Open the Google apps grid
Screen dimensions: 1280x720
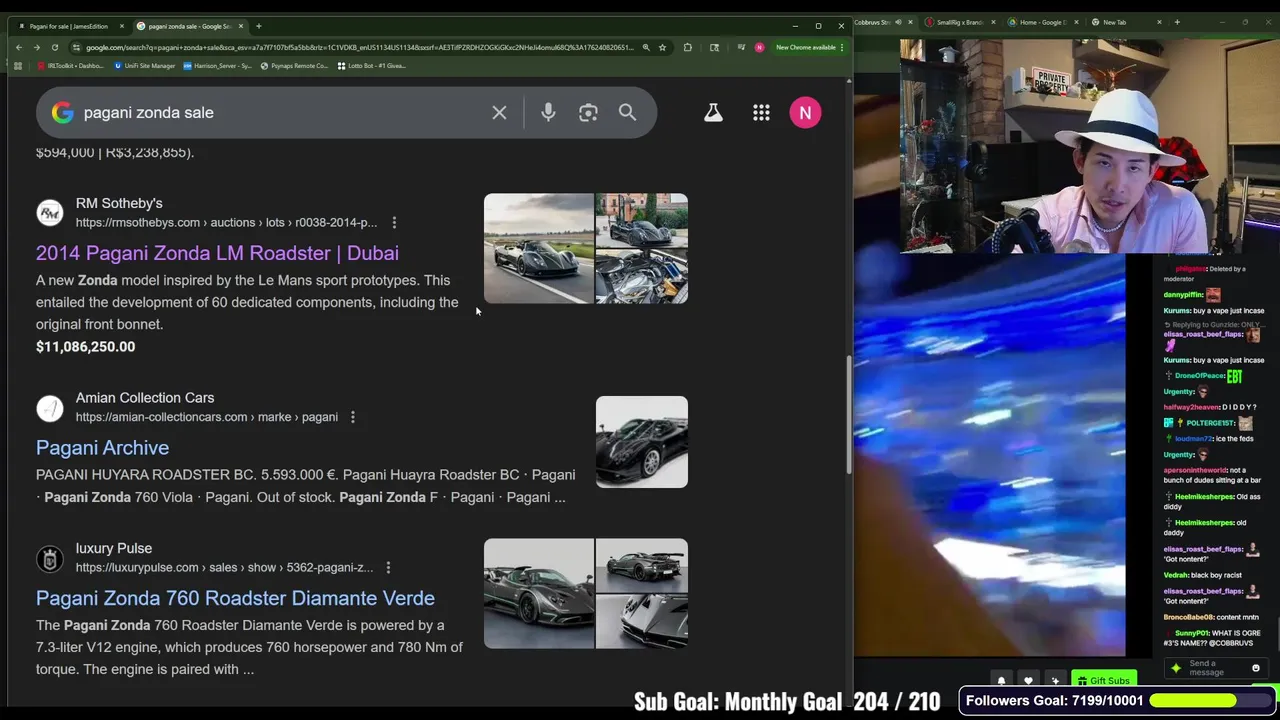tap(761, 113)
